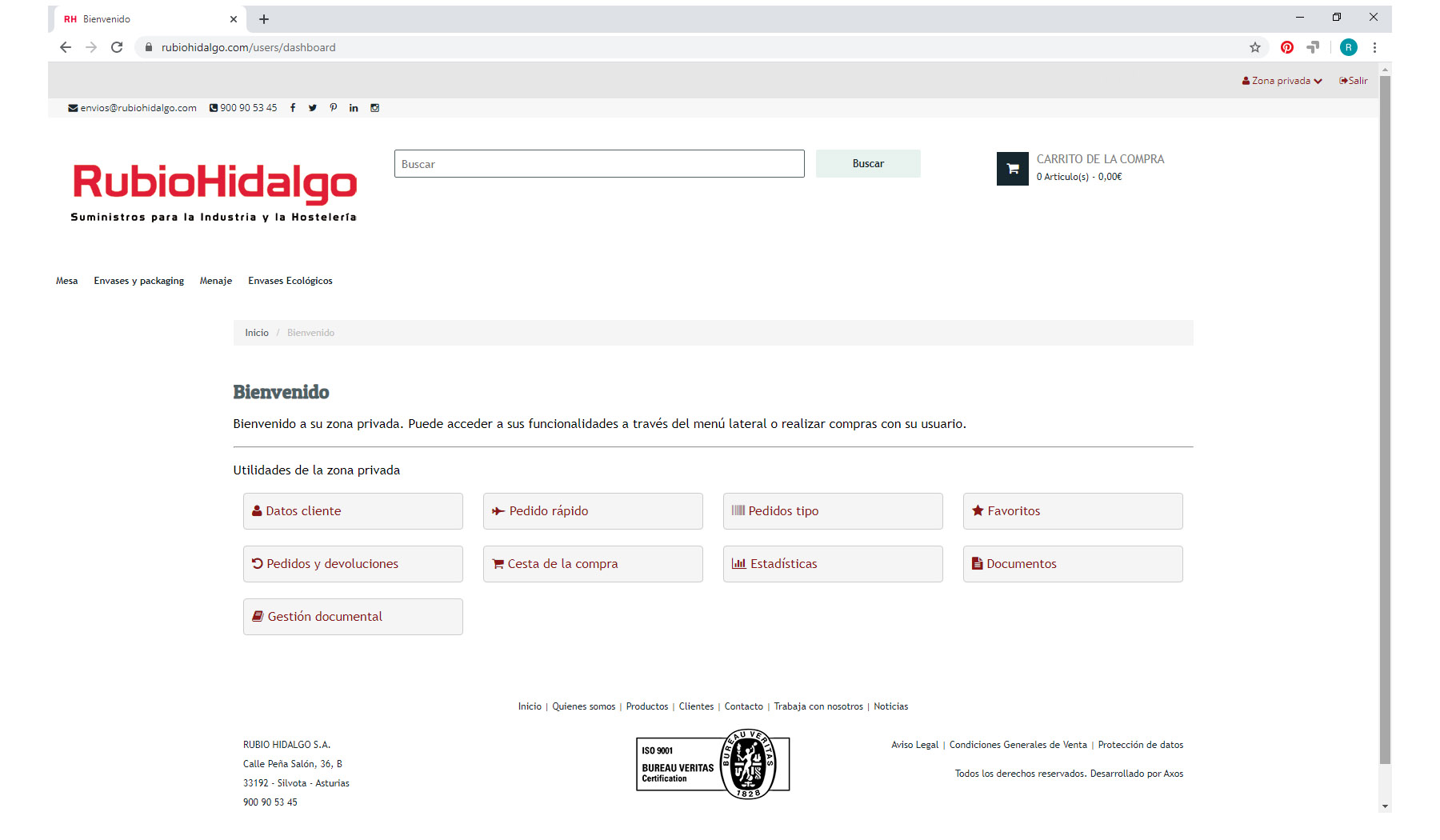This screenshot has height=840, width=1440.
Task: Open Favoritos utility
Action: [x=1073, y=511]
